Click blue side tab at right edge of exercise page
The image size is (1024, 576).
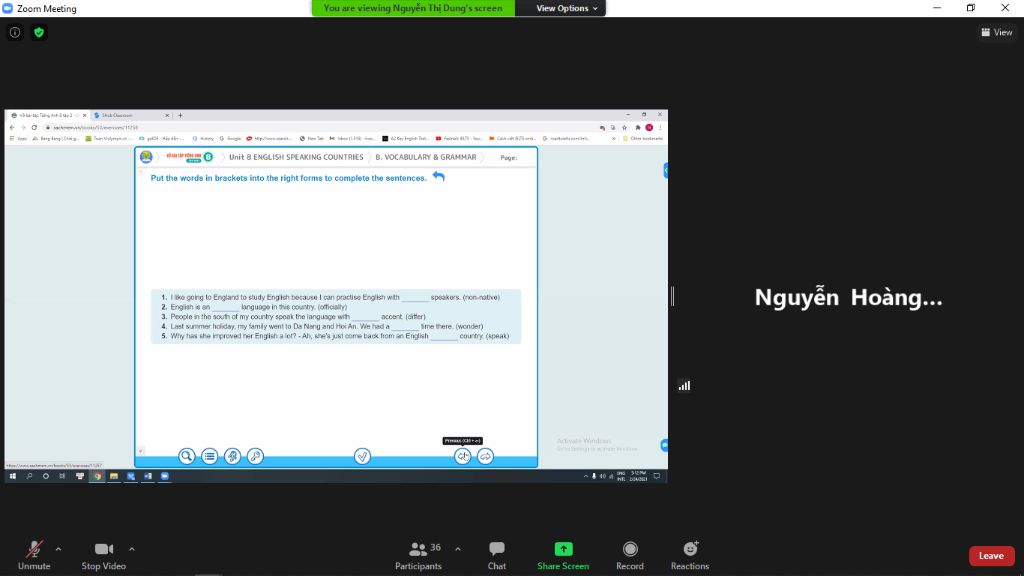coord(665,170)
